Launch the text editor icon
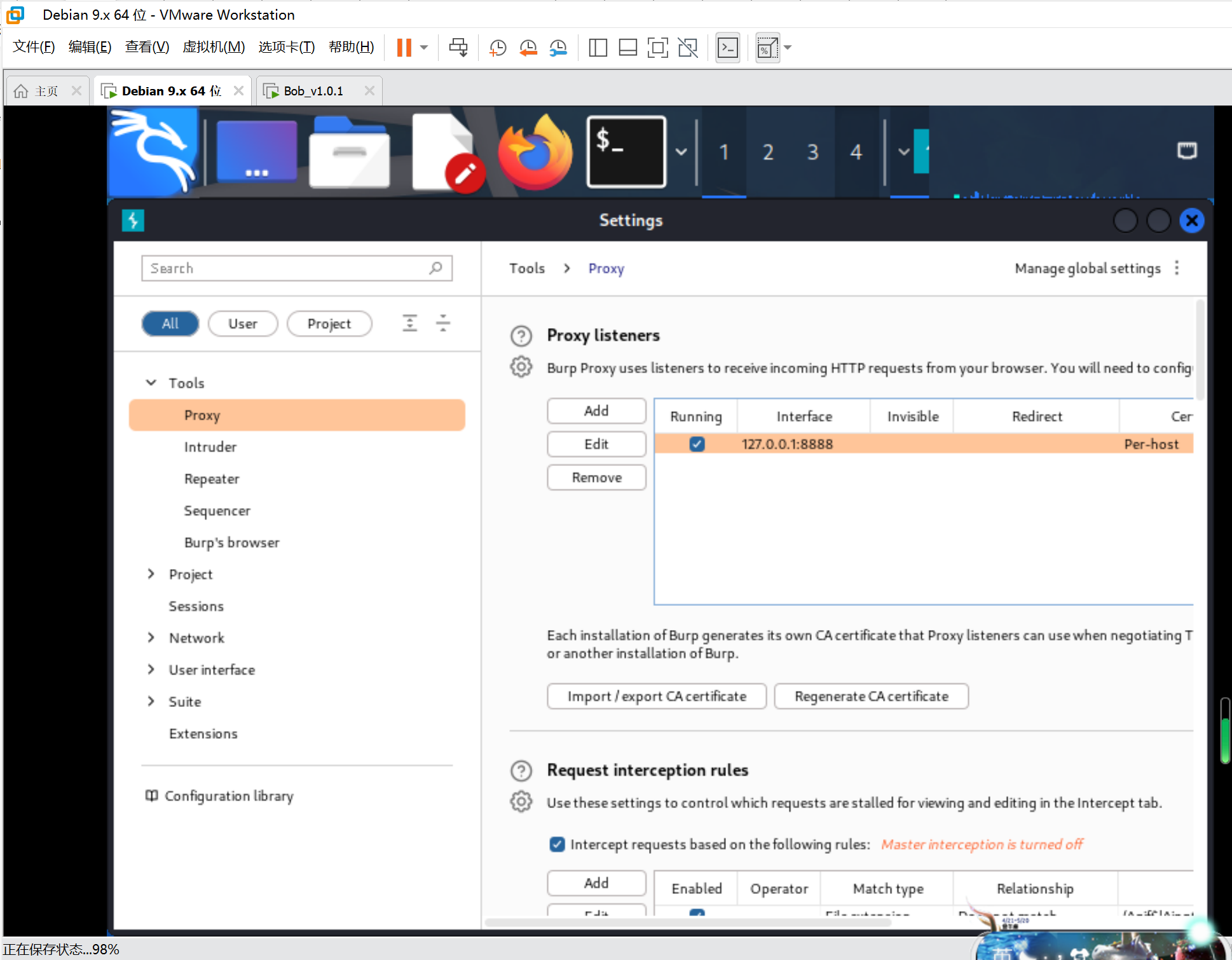Screen dimensions: 1232x960 click(x=448, y=152)
